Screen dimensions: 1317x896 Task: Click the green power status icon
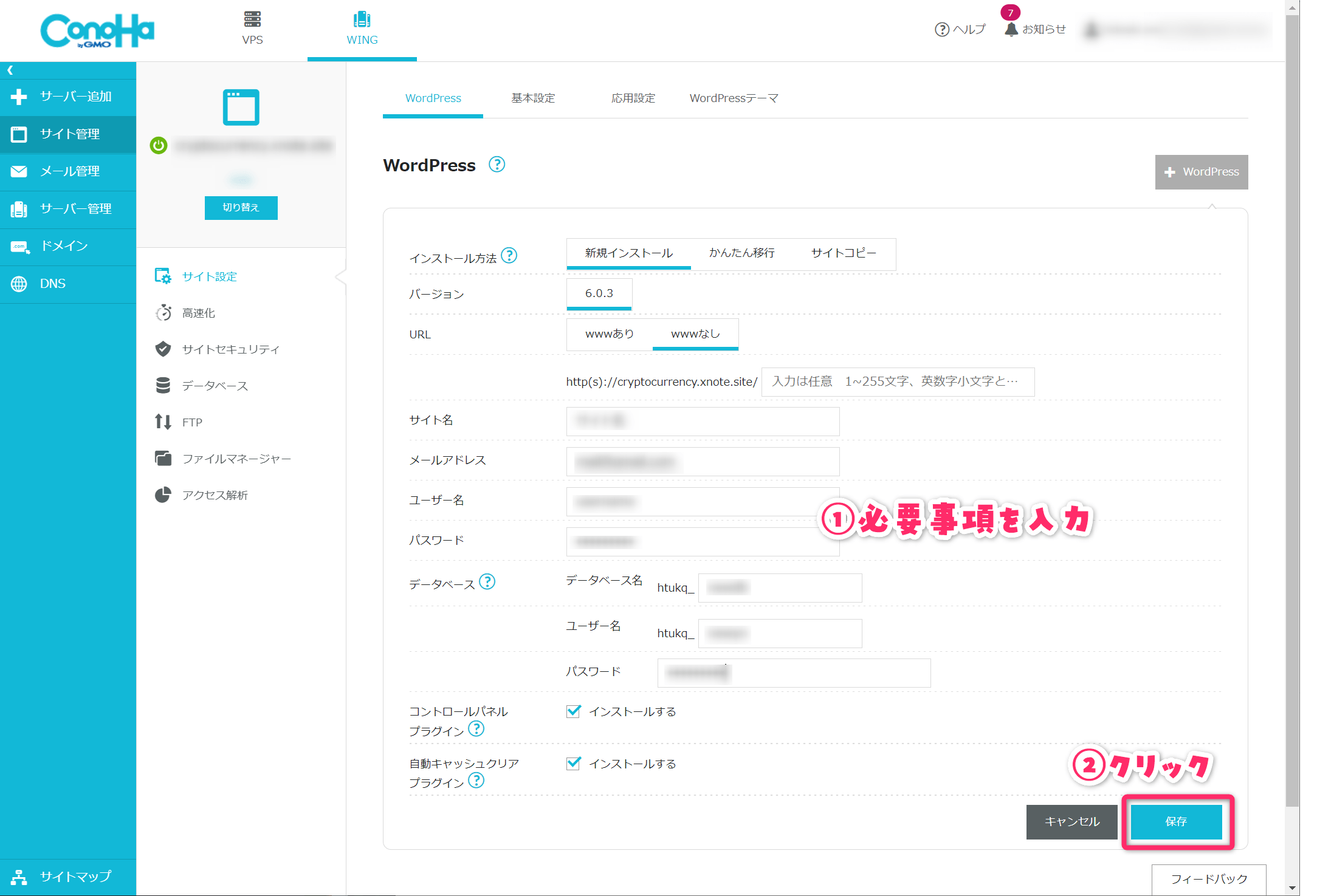tap(159, 145)
